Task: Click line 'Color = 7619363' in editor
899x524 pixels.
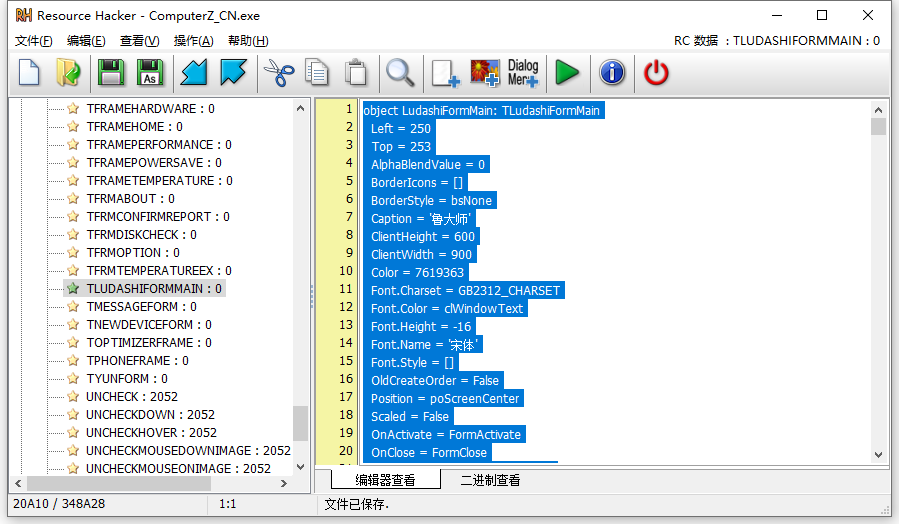Action: point(416,272)
